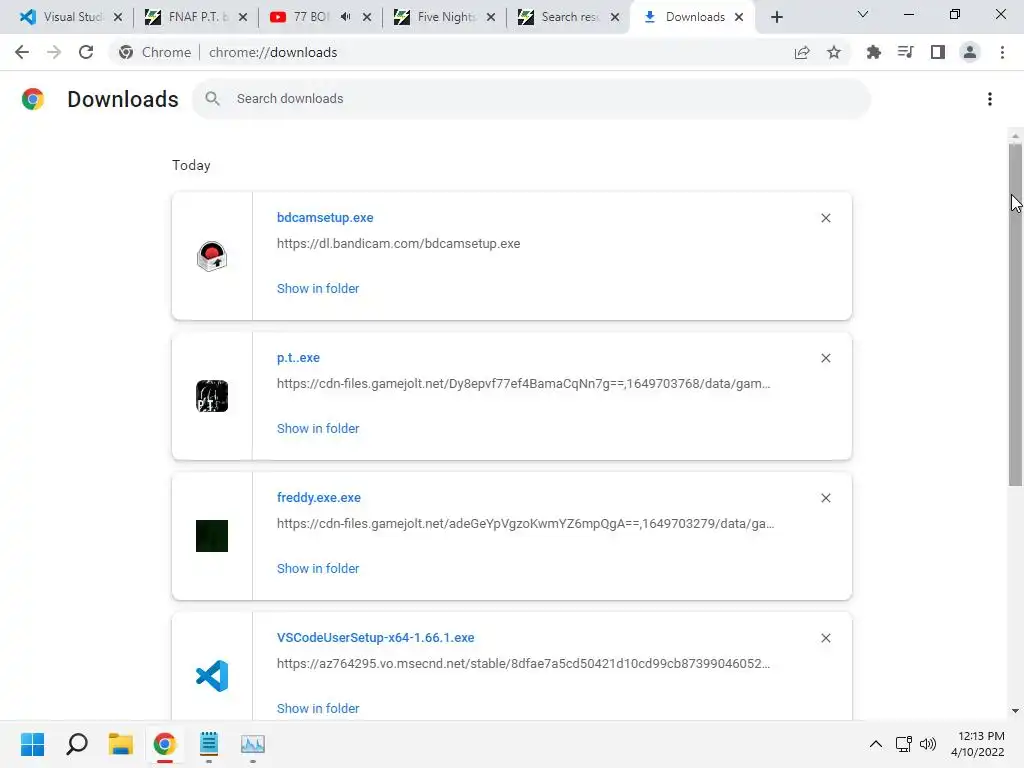Go back using the browser back arrow

point(22,52)
